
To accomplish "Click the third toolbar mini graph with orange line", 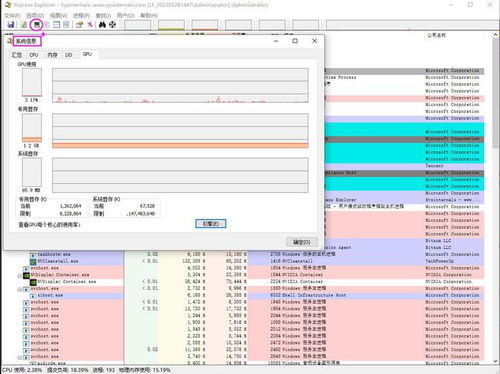I will click(x=205, y=25).
